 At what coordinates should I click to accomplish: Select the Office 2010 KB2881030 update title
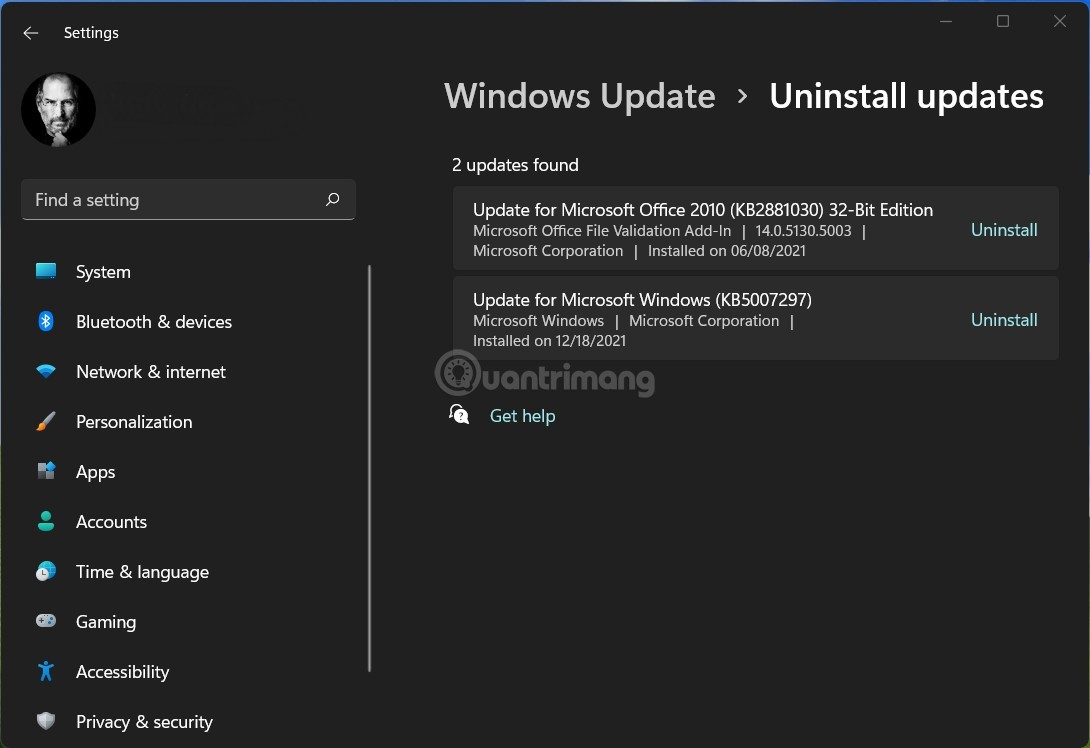[x=703, y=210]
